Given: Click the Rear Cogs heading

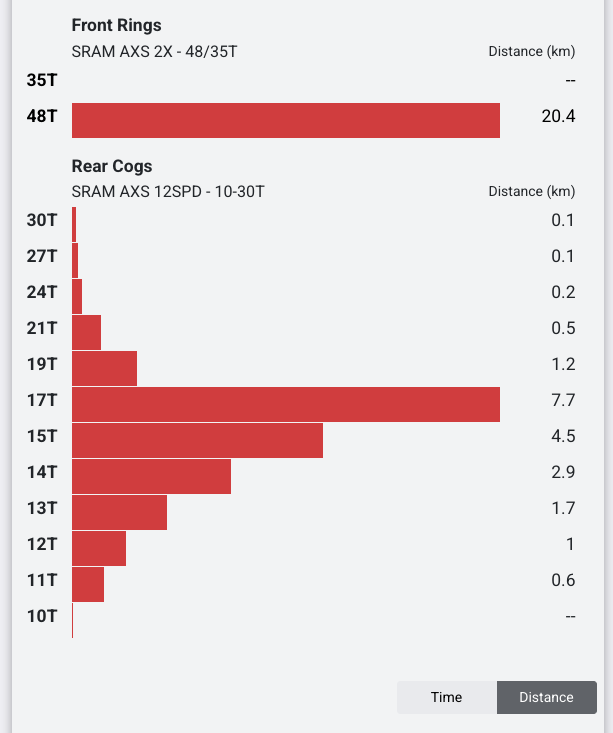Looking at the screenshot, I should tap(112, 166).
